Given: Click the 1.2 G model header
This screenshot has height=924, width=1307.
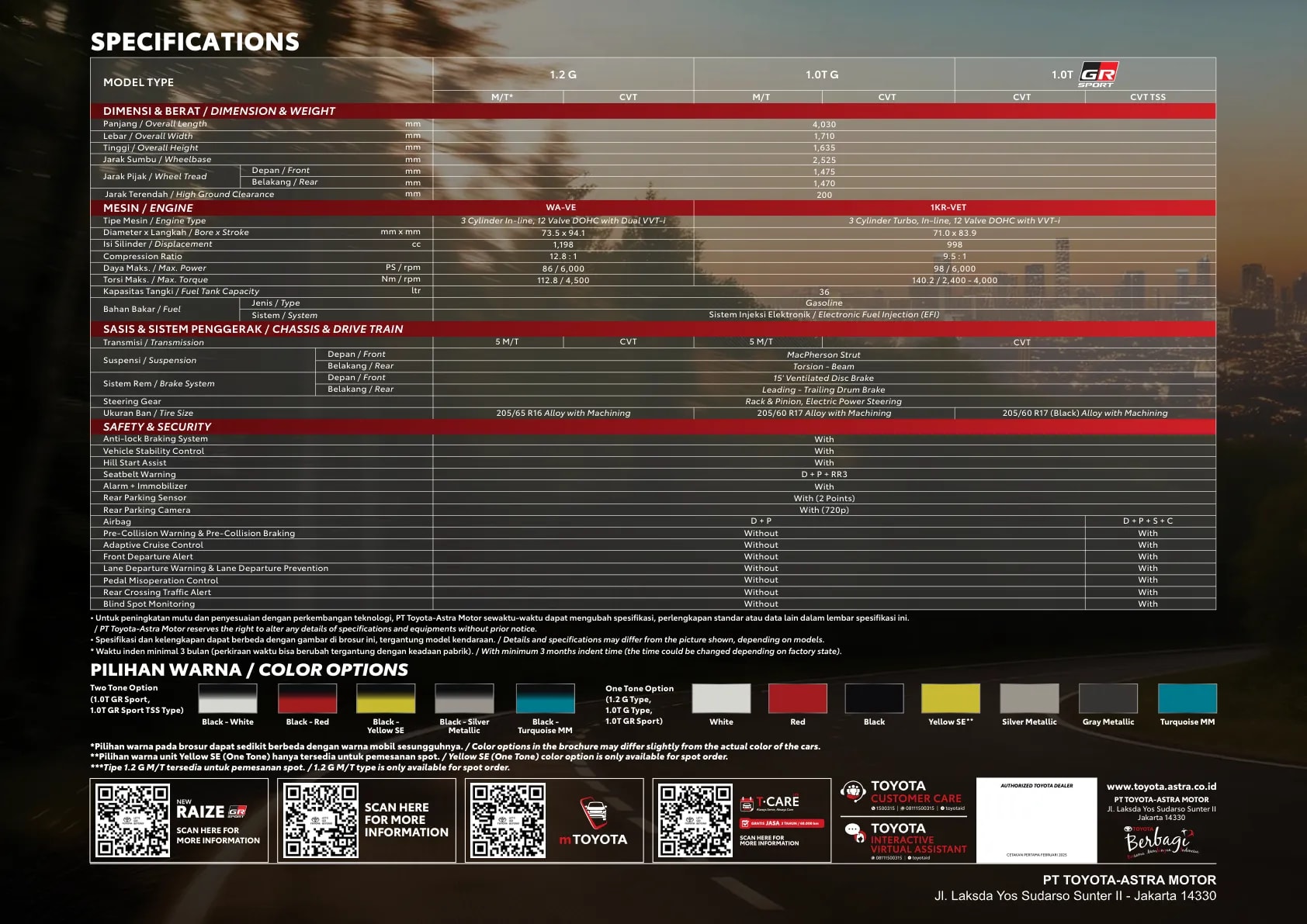Looking at the screenshot, I should 563,74.
